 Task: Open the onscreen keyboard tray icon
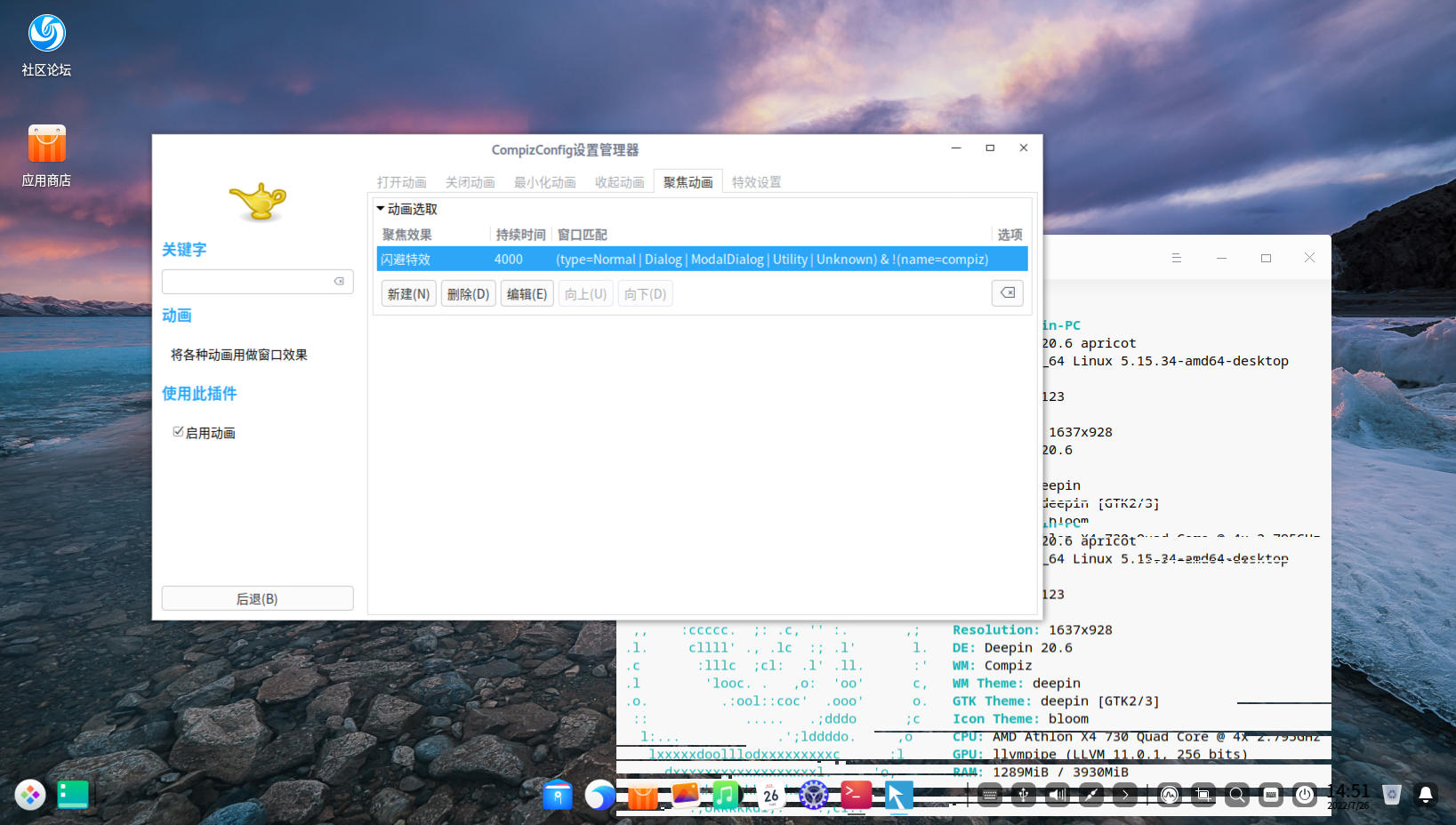tap(990, 795)
